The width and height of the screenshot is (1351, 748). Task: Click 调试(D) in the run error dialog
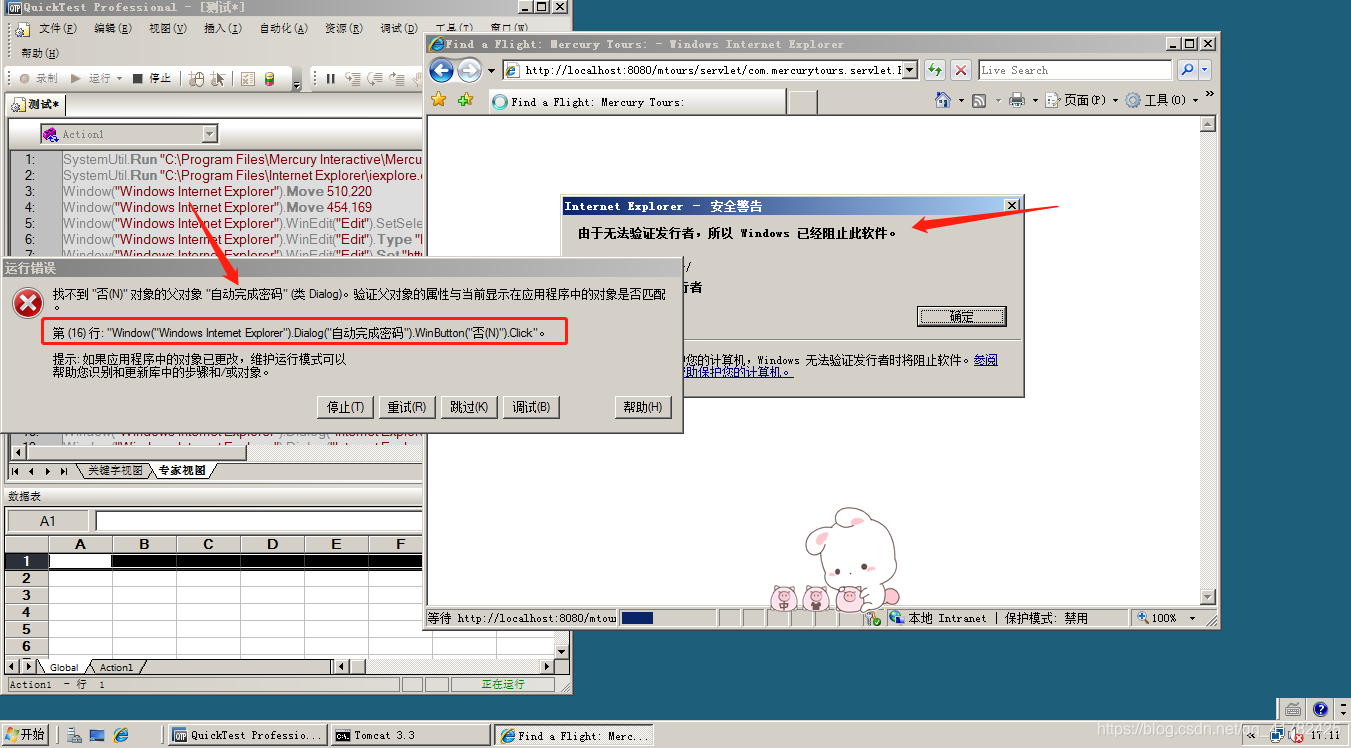click(530, 407)
